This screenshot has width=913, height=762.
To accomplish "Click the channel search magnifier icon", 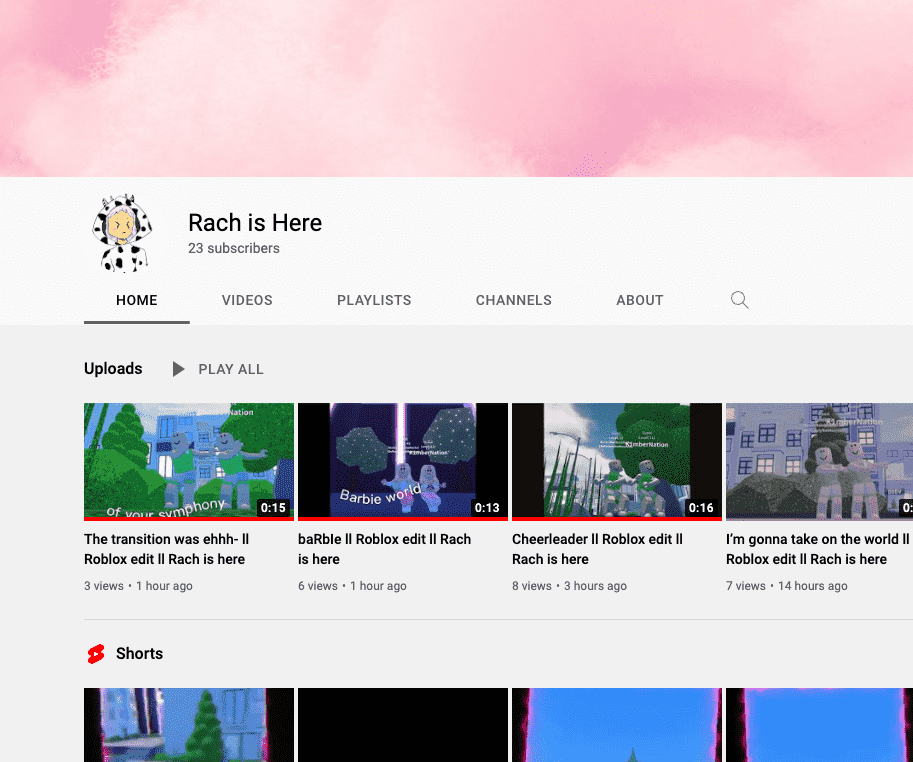I will [739, 300].
